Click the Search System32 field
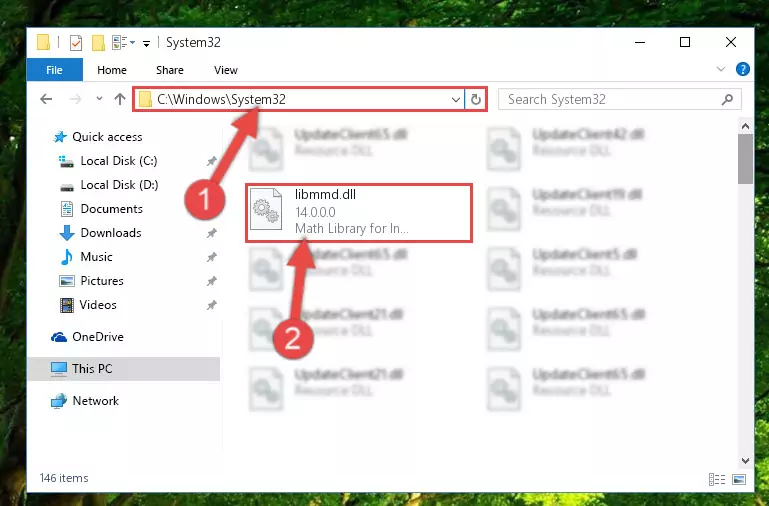Viewport: 769px width, 506px height. point(619,100)
